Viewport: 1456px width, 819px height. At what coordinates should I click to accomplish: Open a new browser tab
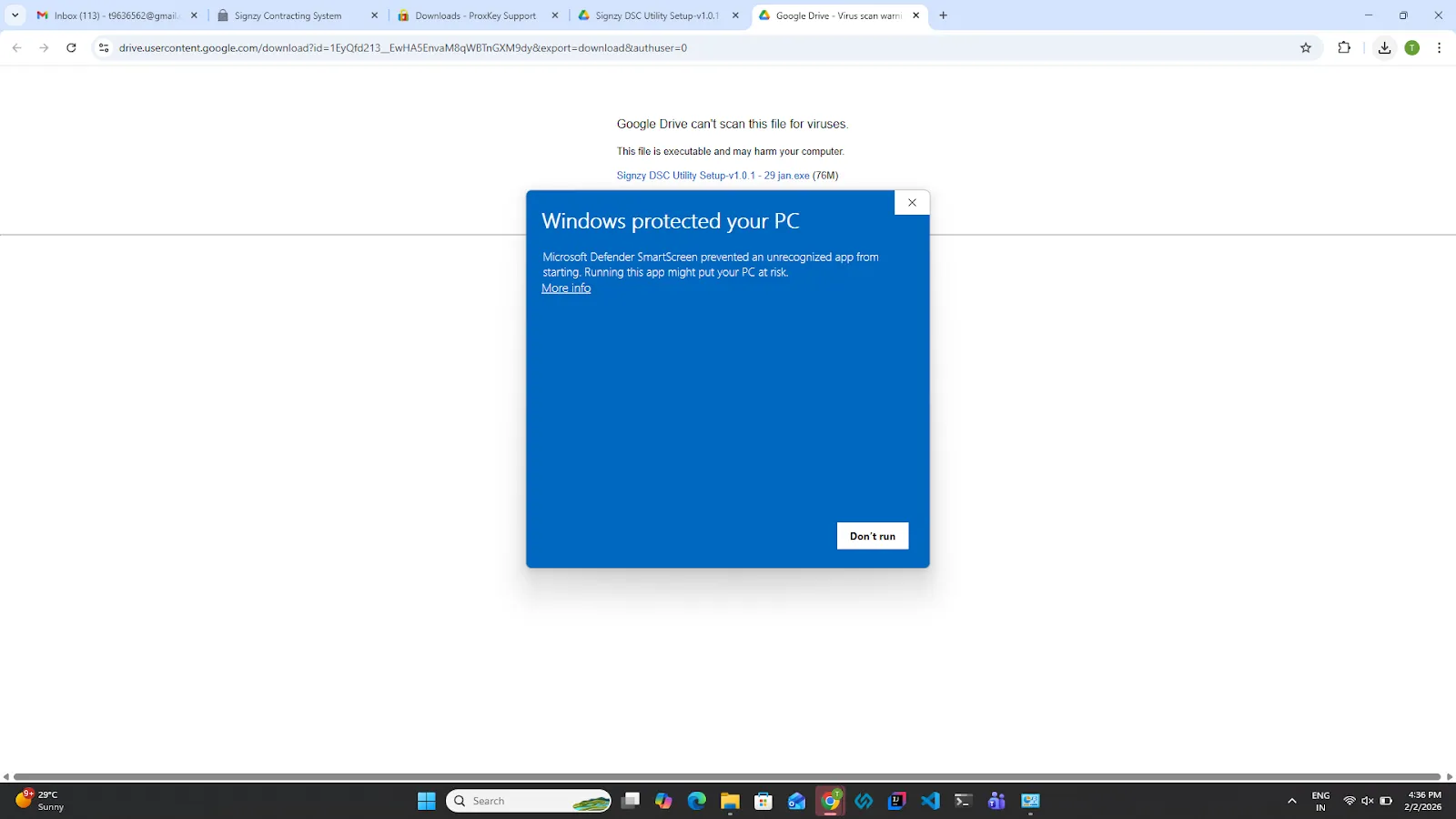tap(944, 15)
